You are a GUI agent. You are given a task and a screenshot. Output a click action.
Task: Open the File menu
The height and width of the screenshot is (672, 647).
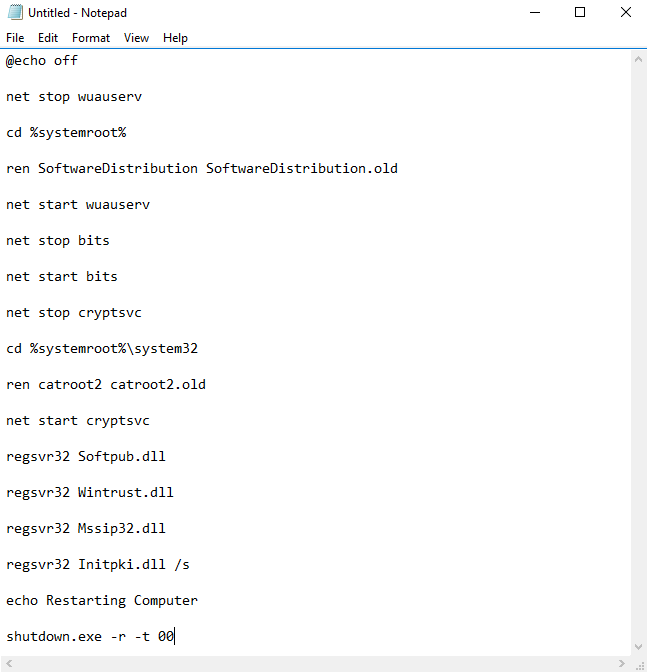tap(15, 38)
